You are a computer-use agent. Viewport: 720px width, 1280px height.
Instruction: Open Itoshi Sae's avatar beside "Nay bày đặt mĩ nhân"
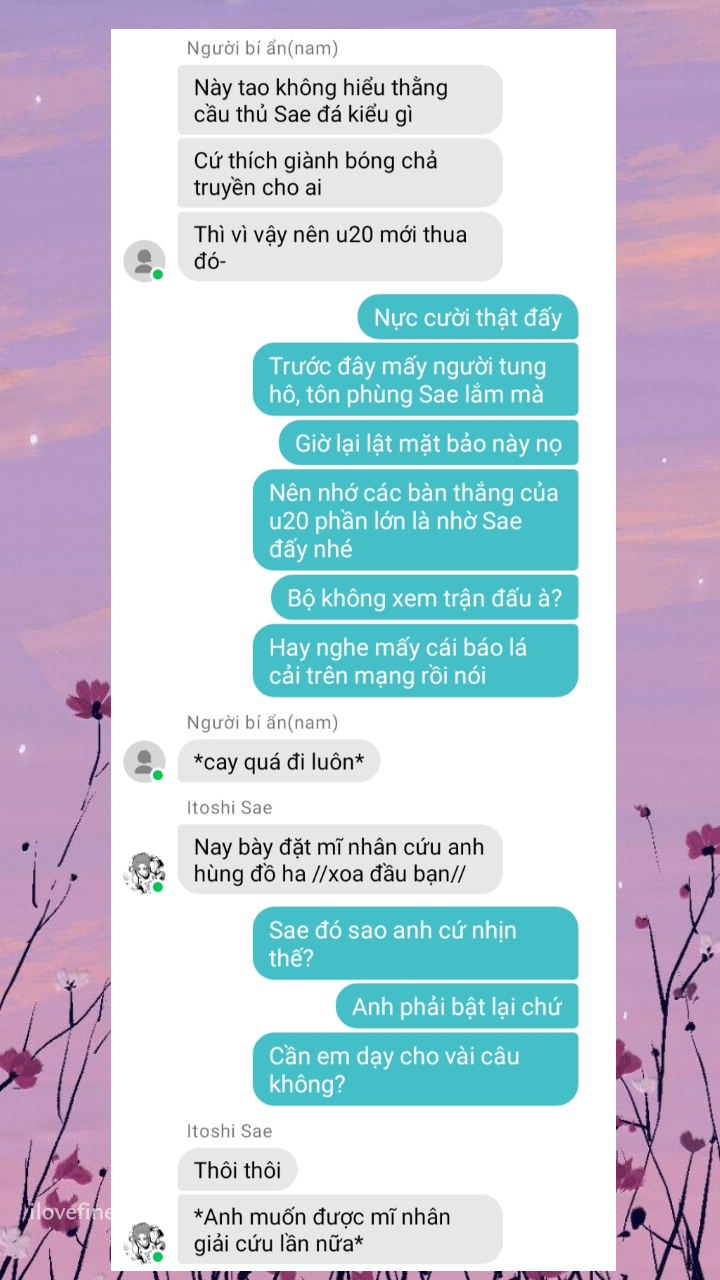click(144, 873)
